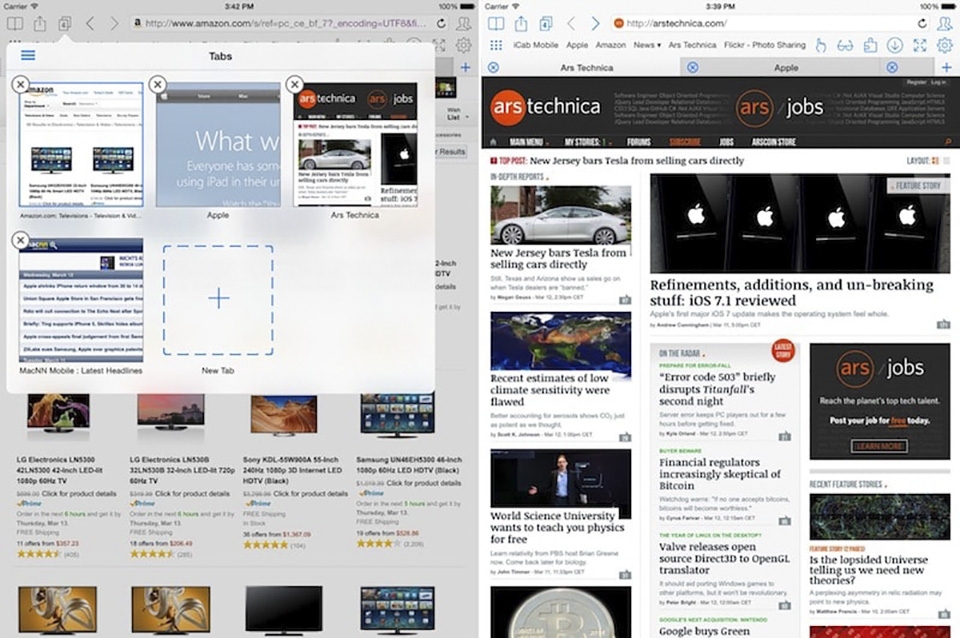The height and width of the screenshot is (638, 960).
Task: Close the third tab in right tab bar
Action: coord(892,67)
